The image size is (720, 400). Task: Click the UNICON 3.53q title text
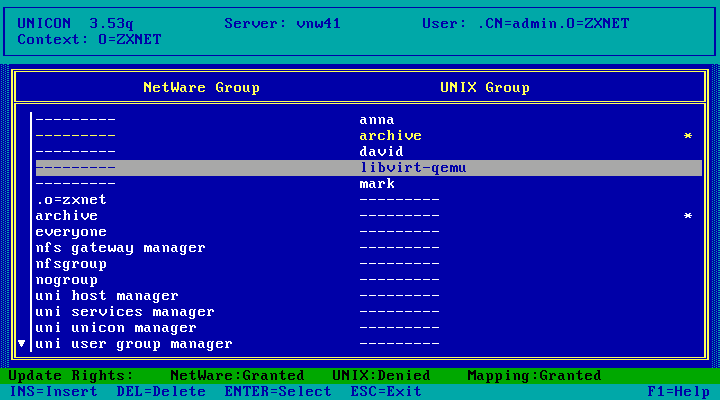tap(75, 23)
